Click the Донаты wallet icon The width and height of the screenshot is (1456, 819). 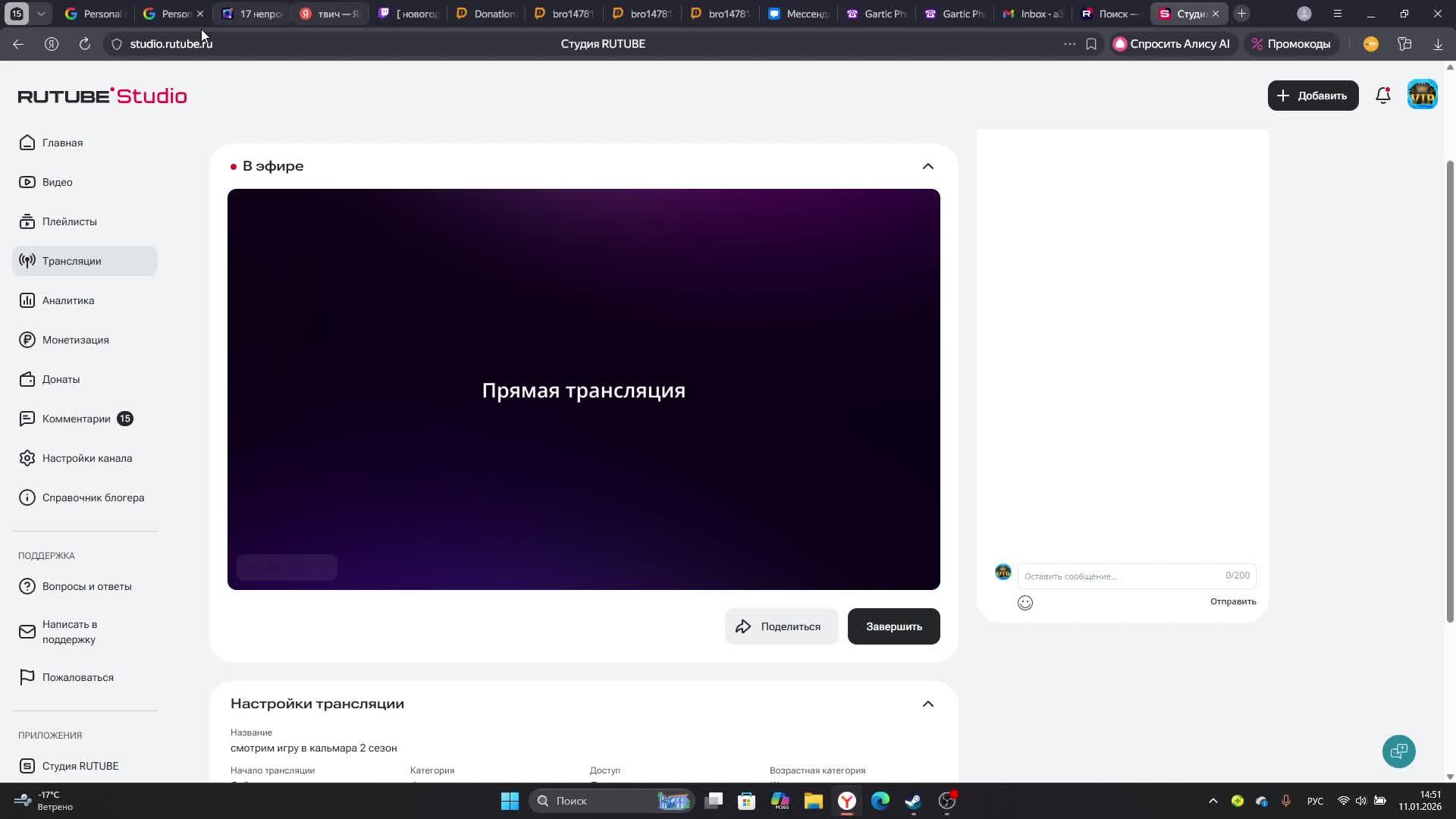[x=27, y=379]
